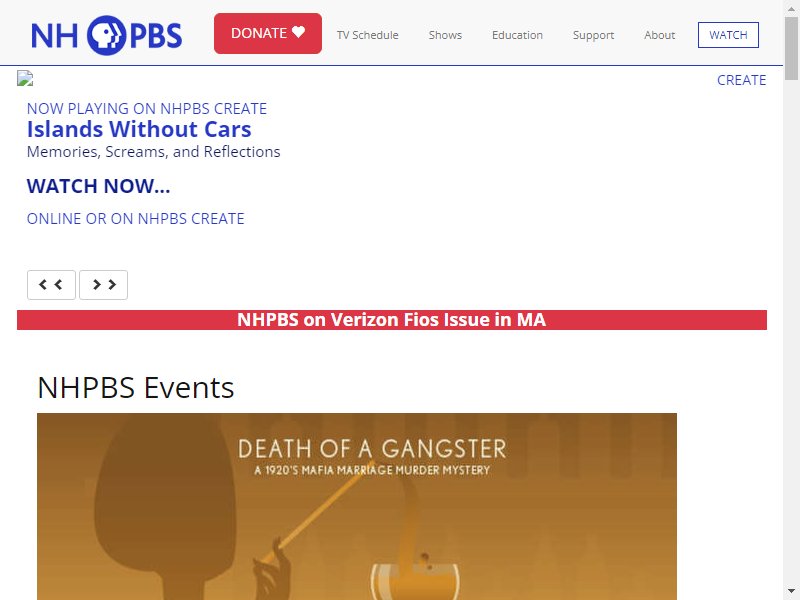Click the NHPBS Events heading
The width and height of the screenshot is (800, 600).
click(136, 387)
